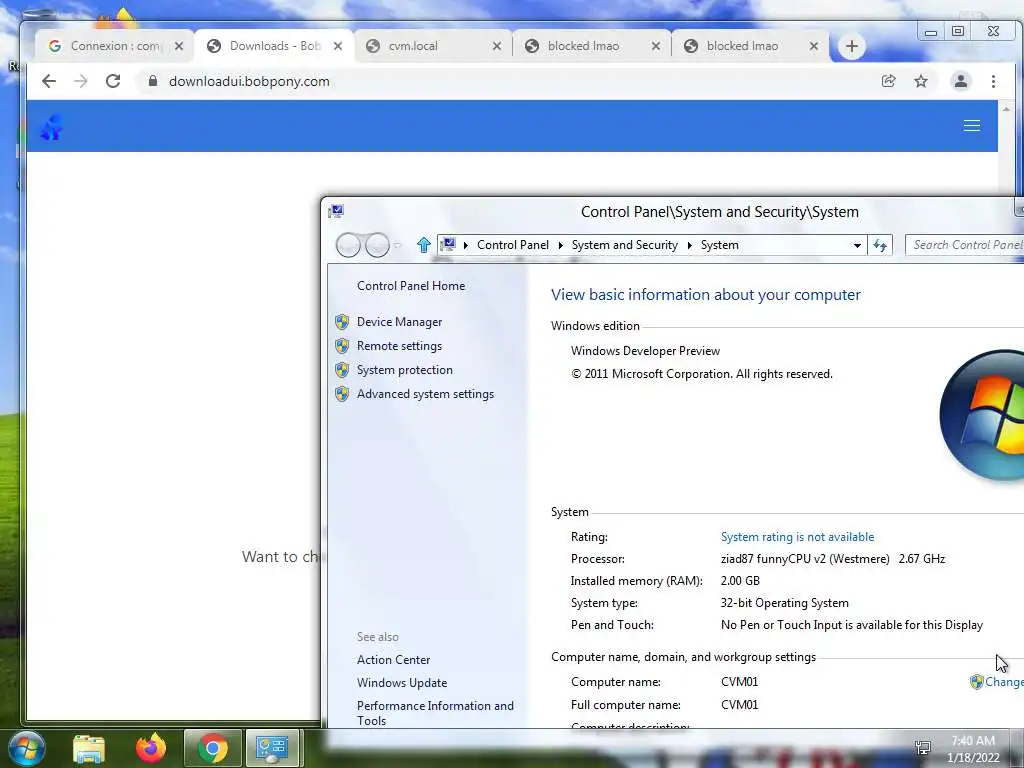Screen dimensions: 1024x768
Task: Click System and Security breadcrumb
Action: click(x=624, y=245)
